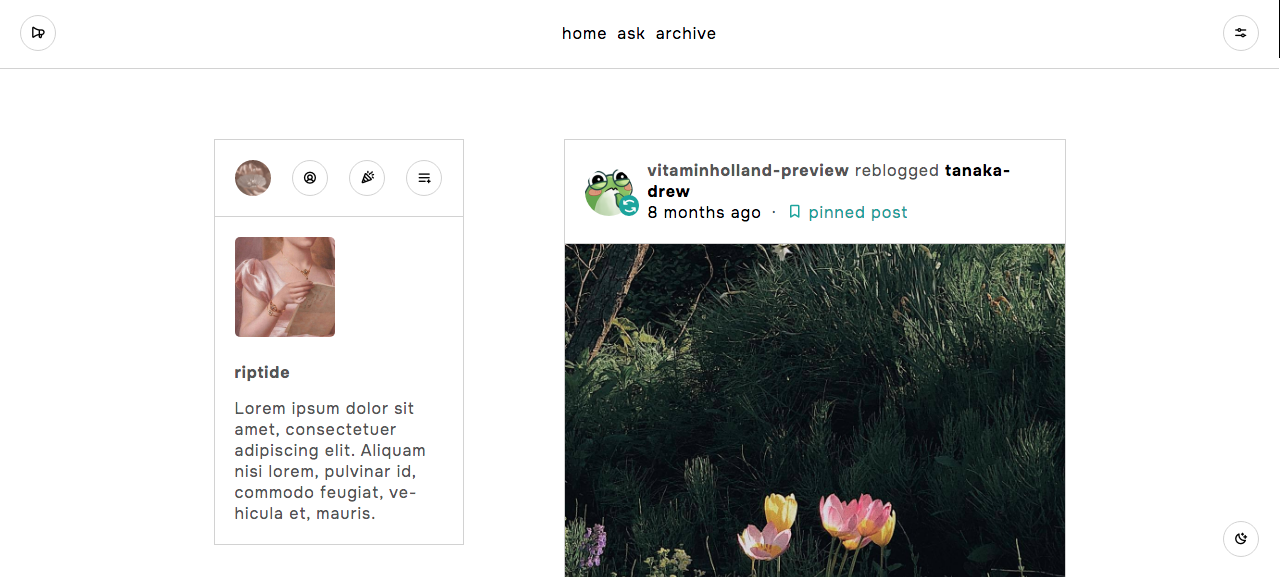Click the frog avatar on the post header
Screen dimensions: 1280x577
609,191
